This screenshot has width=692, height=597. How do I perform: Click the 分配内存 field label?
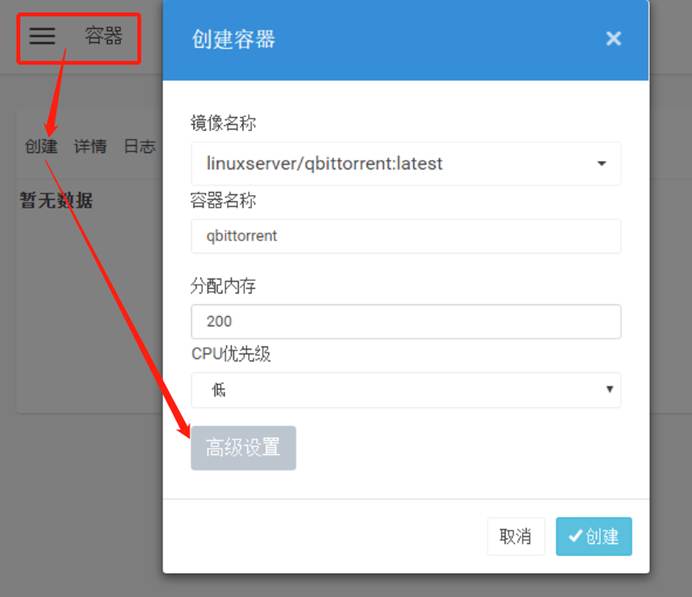click(223, 286)
